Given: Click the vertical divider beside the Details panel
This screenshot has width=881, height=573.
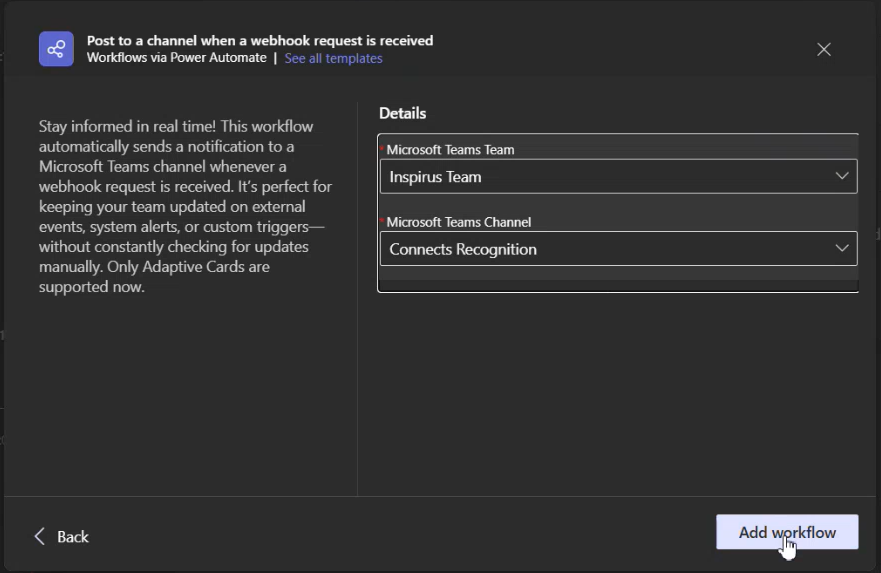Looking at the screenshot, I should (357, 299).
